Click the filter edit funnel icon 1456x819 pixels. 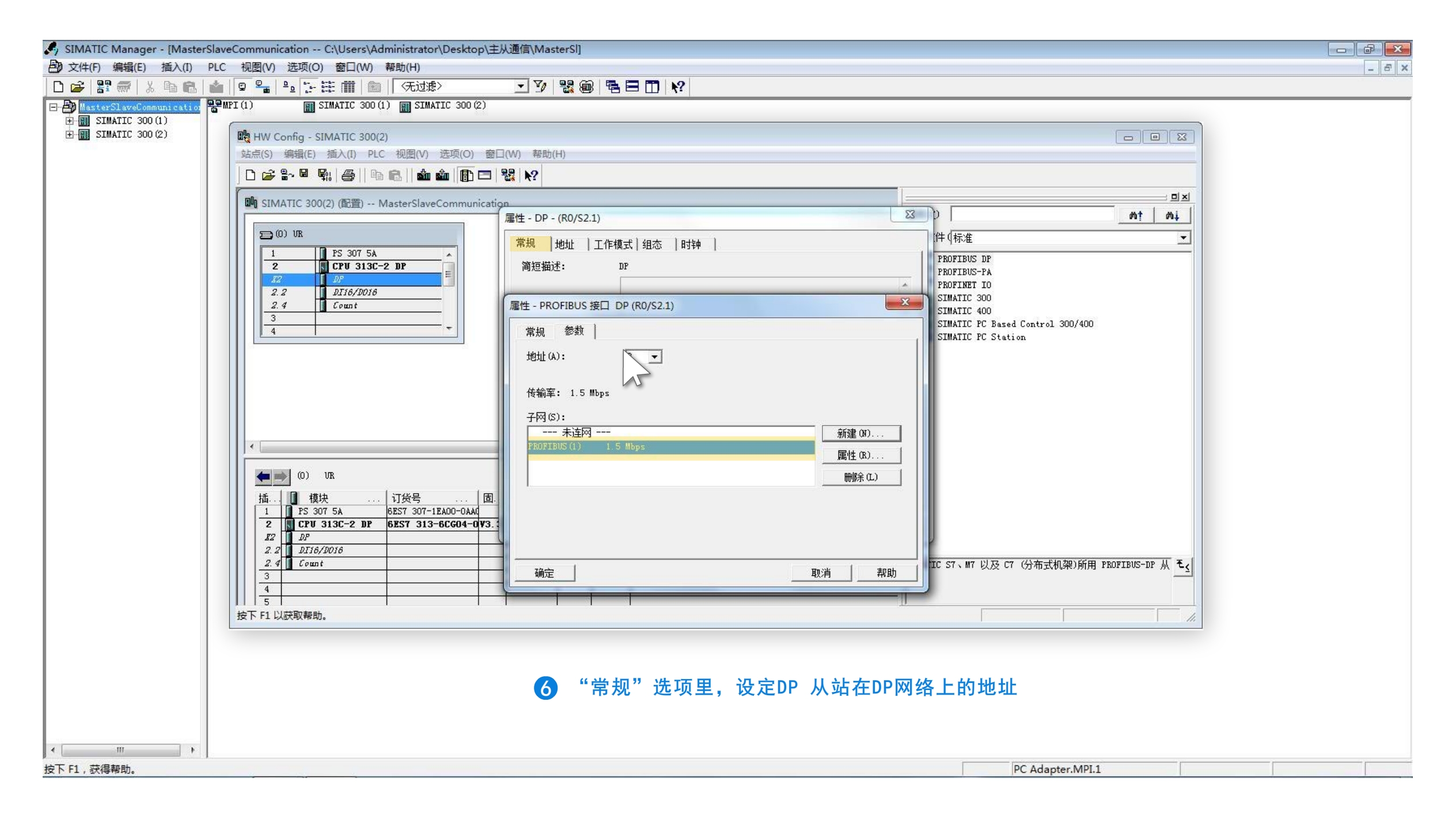click(540, 87)
